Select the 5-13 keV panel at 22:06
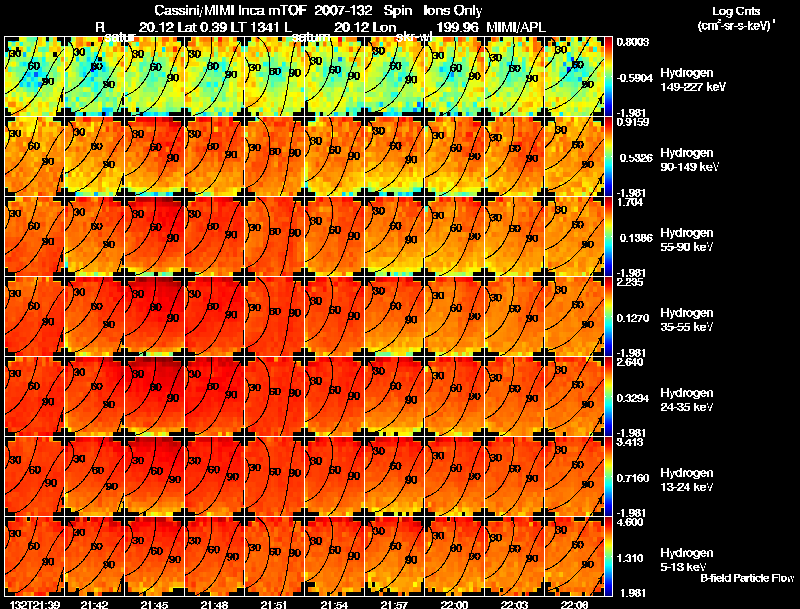 [x=574, y=556]
